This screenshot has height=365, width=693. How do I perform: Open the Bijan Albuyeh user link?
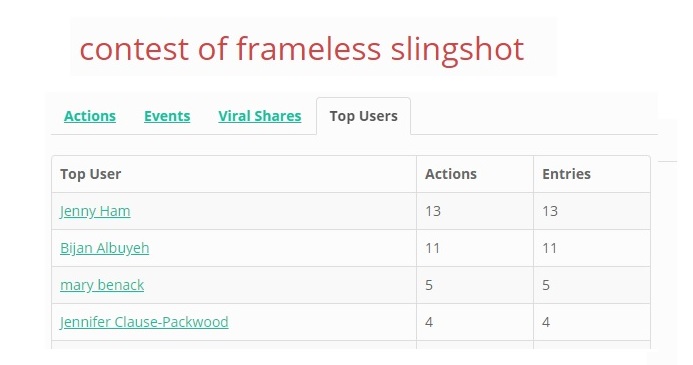click(x=105, y=248)
